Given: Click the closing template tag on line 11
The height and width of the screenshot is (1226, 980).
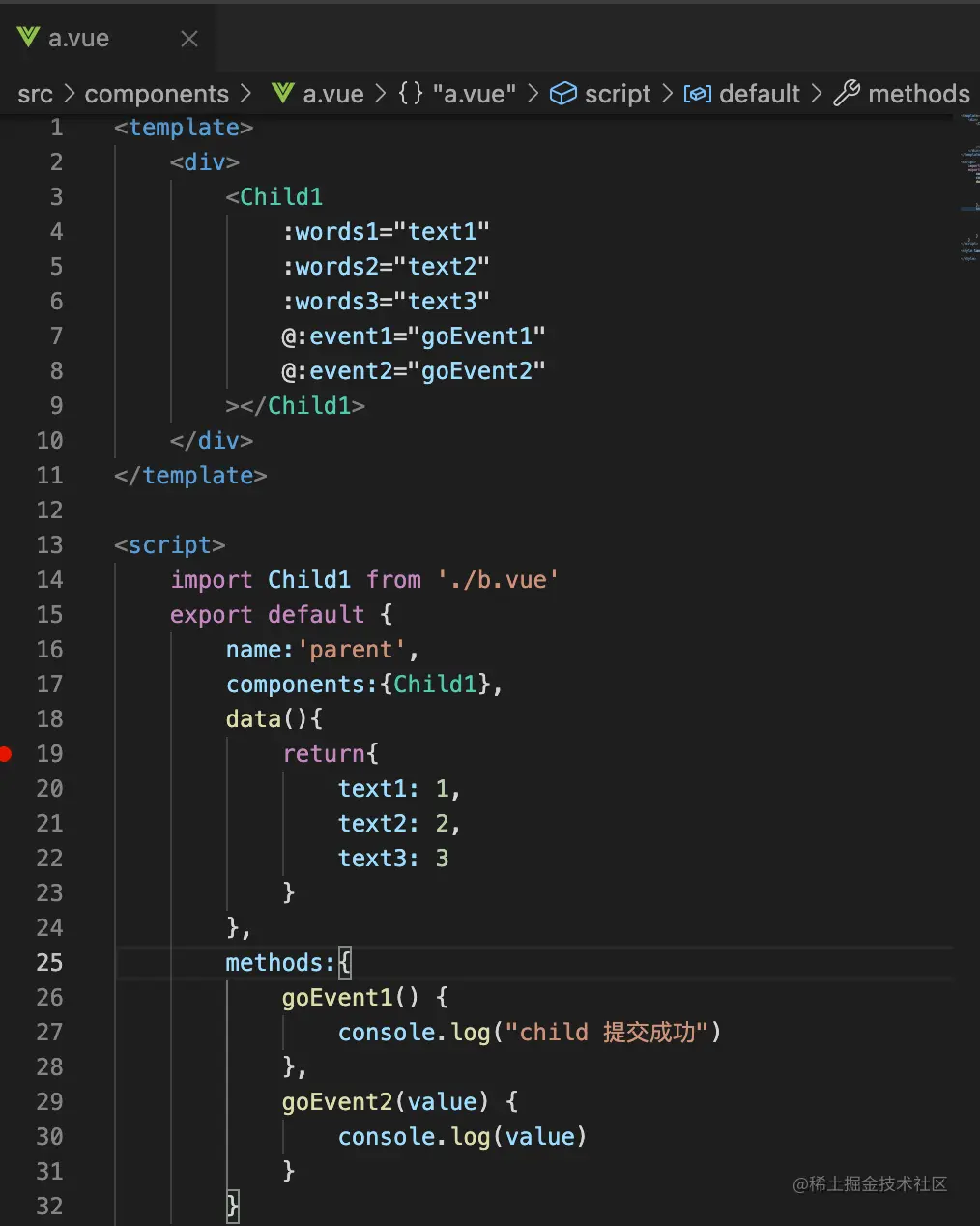Looking at the screenshot, I should coord(190,476).
